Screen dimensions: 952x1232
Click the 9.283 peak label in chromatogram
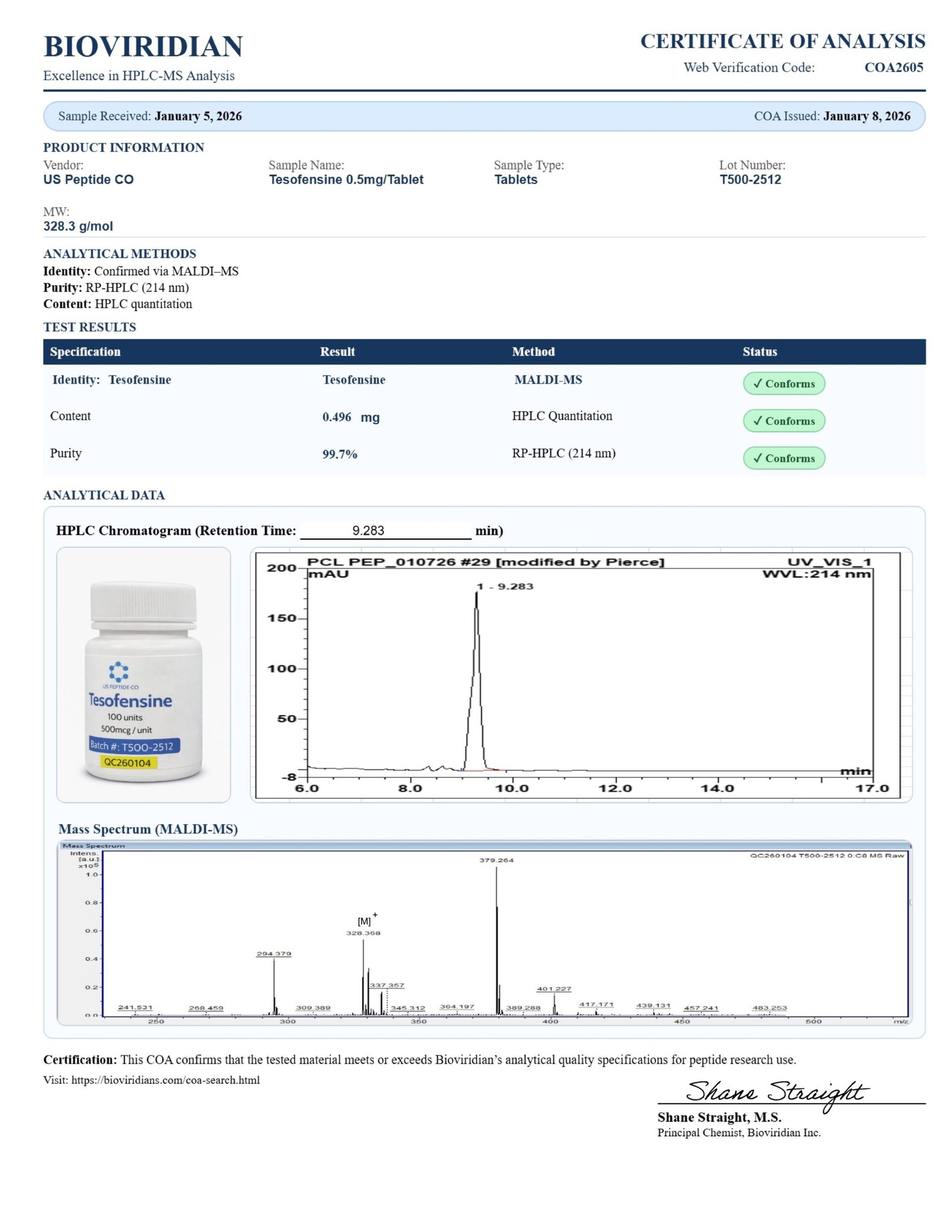coord(506,587)
